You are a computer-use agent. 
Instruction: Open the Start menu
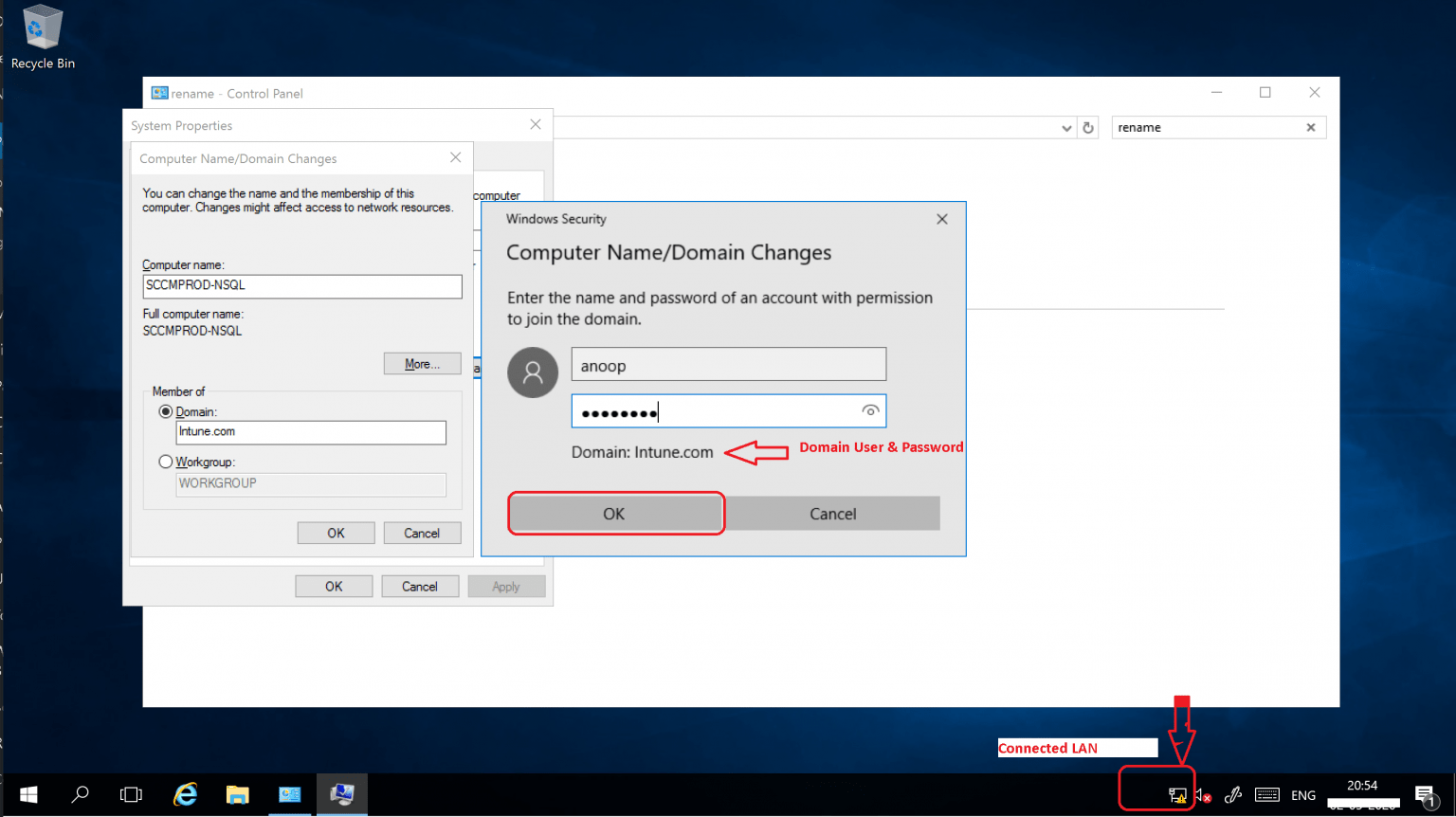(27, 794)
